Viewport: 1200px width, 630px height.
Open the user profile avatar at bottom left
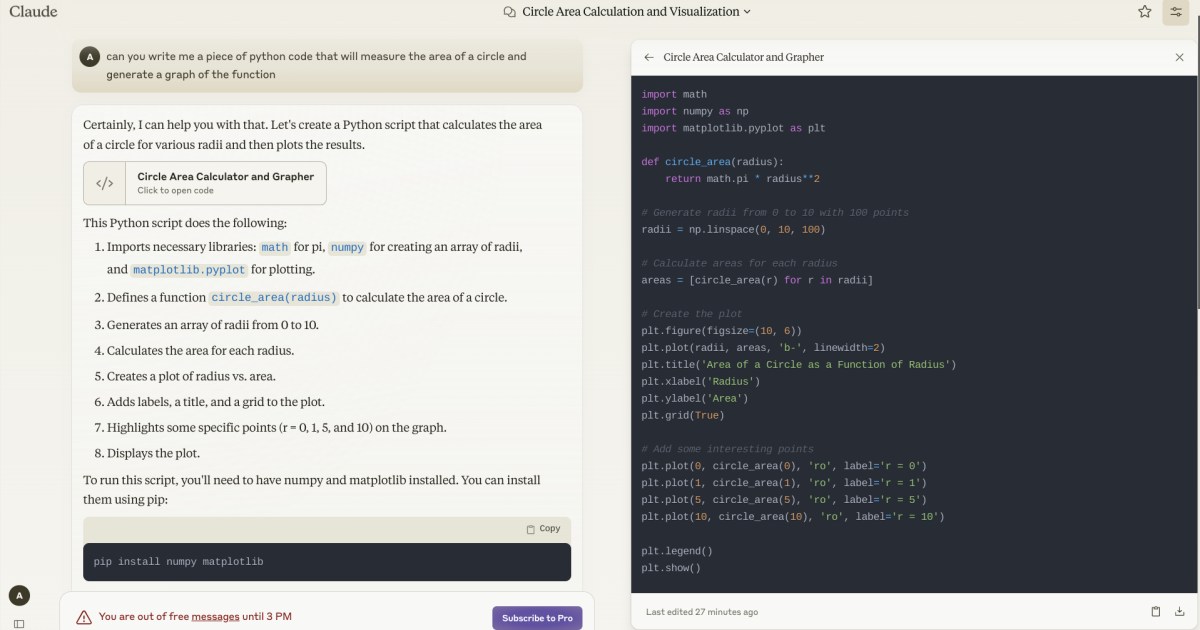[x=18, y=596]
